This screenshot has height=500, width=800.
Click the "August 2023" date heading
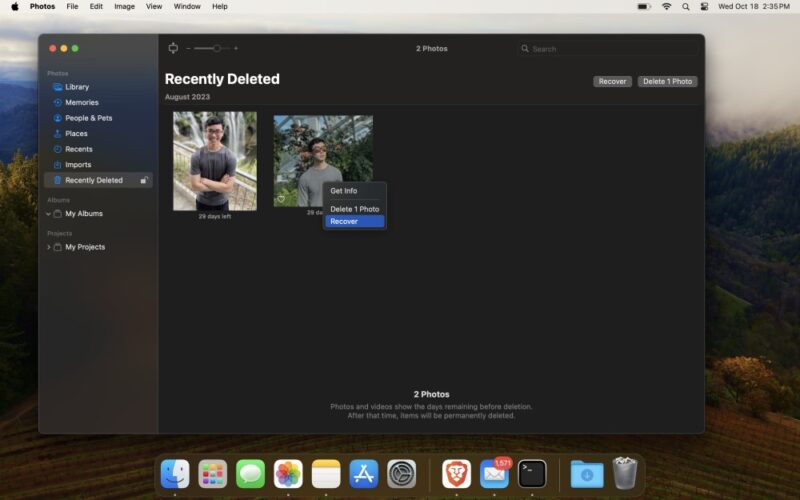pyautogui.click(x=187, y=97)
